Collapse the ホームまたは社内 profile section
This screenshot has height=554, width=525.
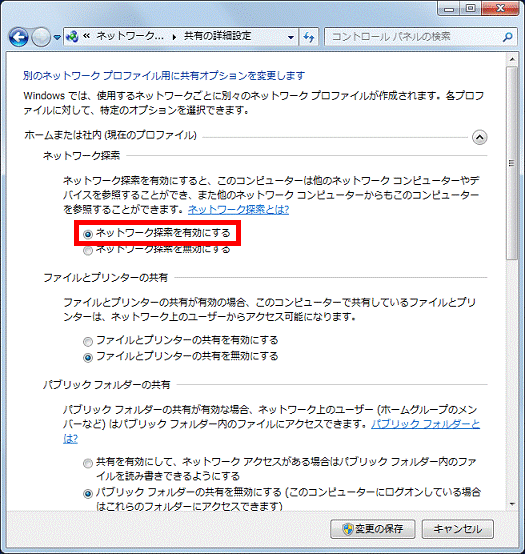click(479, 137)
